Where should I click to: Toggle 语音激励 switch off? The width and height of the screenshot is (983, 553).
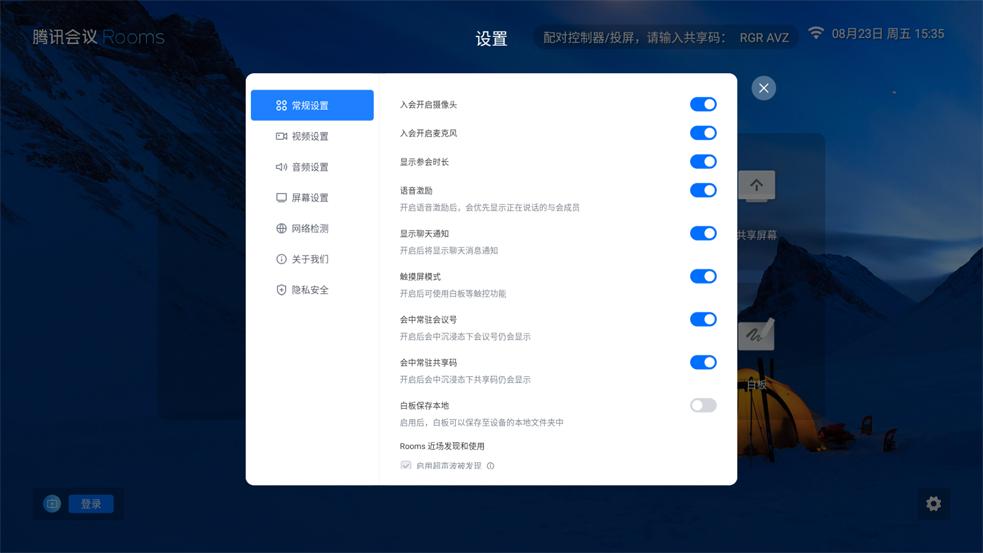coord(703,190)
